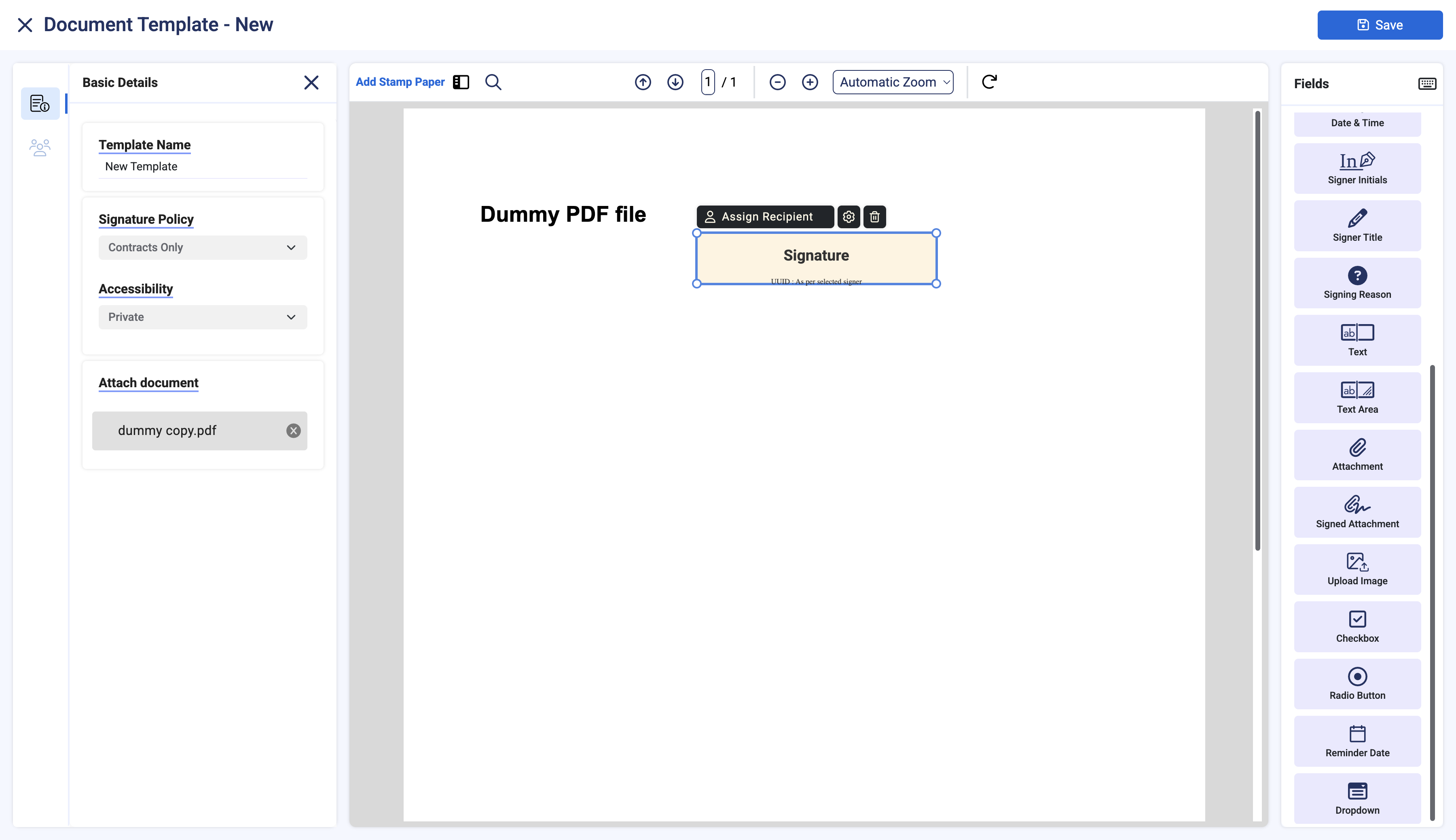Add a Checkbox field
This screenshot has height=840, width=1456.
pyautogui.click(x=1357, y=626)
